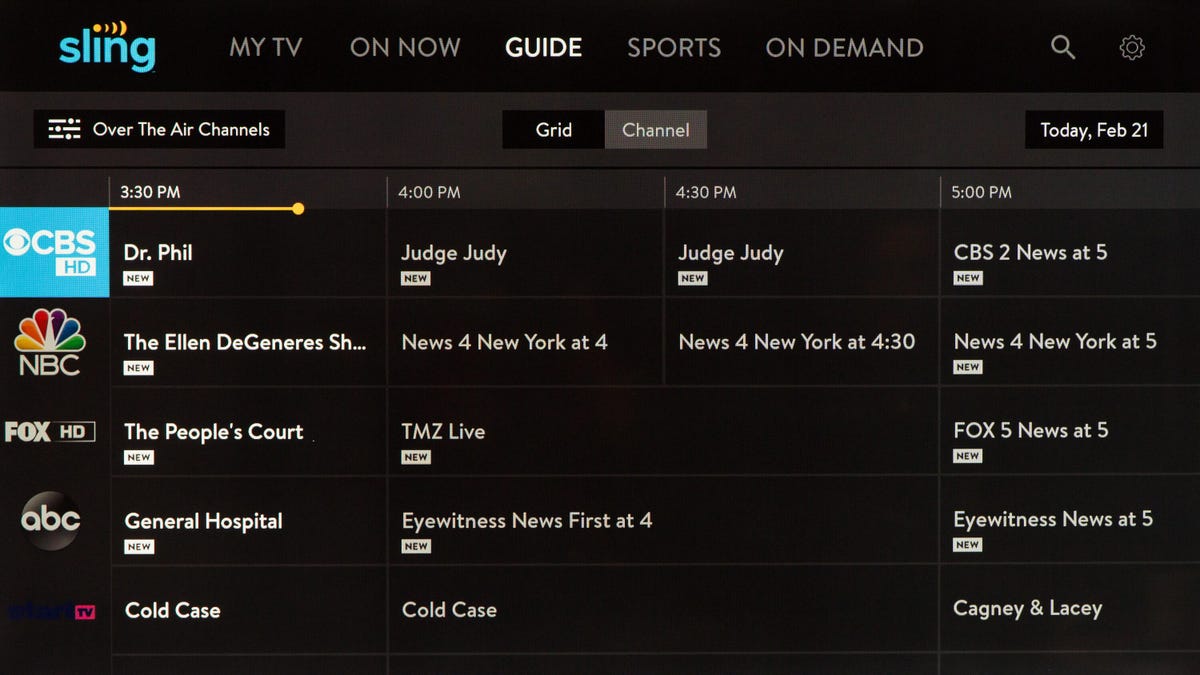Select Cagney & Lacey program
1200x675 pixels.
coord(1071,610)
